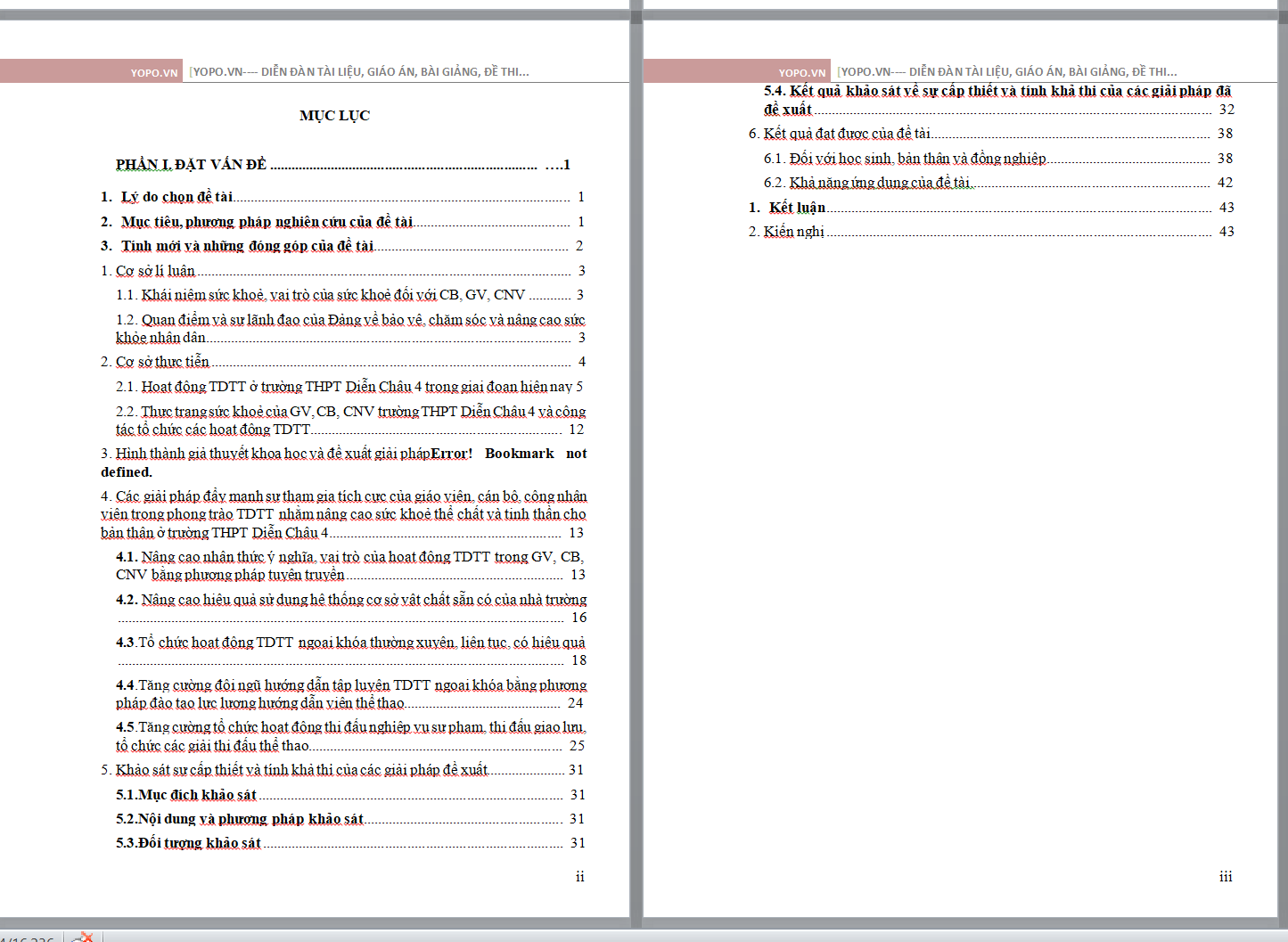Click entry 4.1. Nâng cao nhận thức
Screen dimensions: 1288x942
(x=350, y=566)
